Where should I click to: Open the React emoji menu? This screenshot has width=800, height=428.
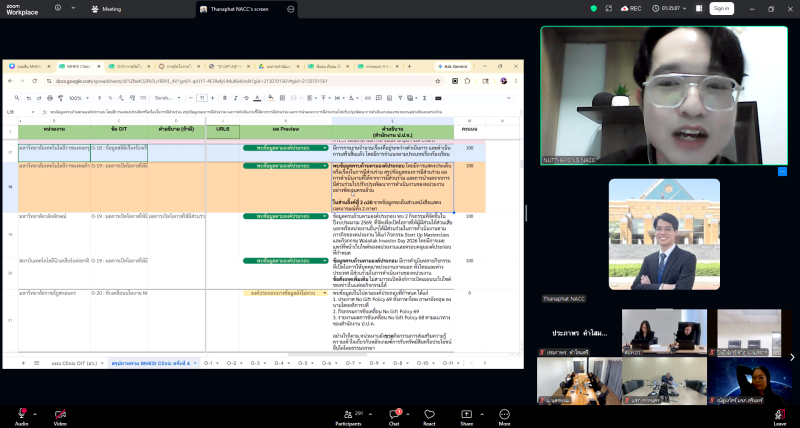coord(430,417)
